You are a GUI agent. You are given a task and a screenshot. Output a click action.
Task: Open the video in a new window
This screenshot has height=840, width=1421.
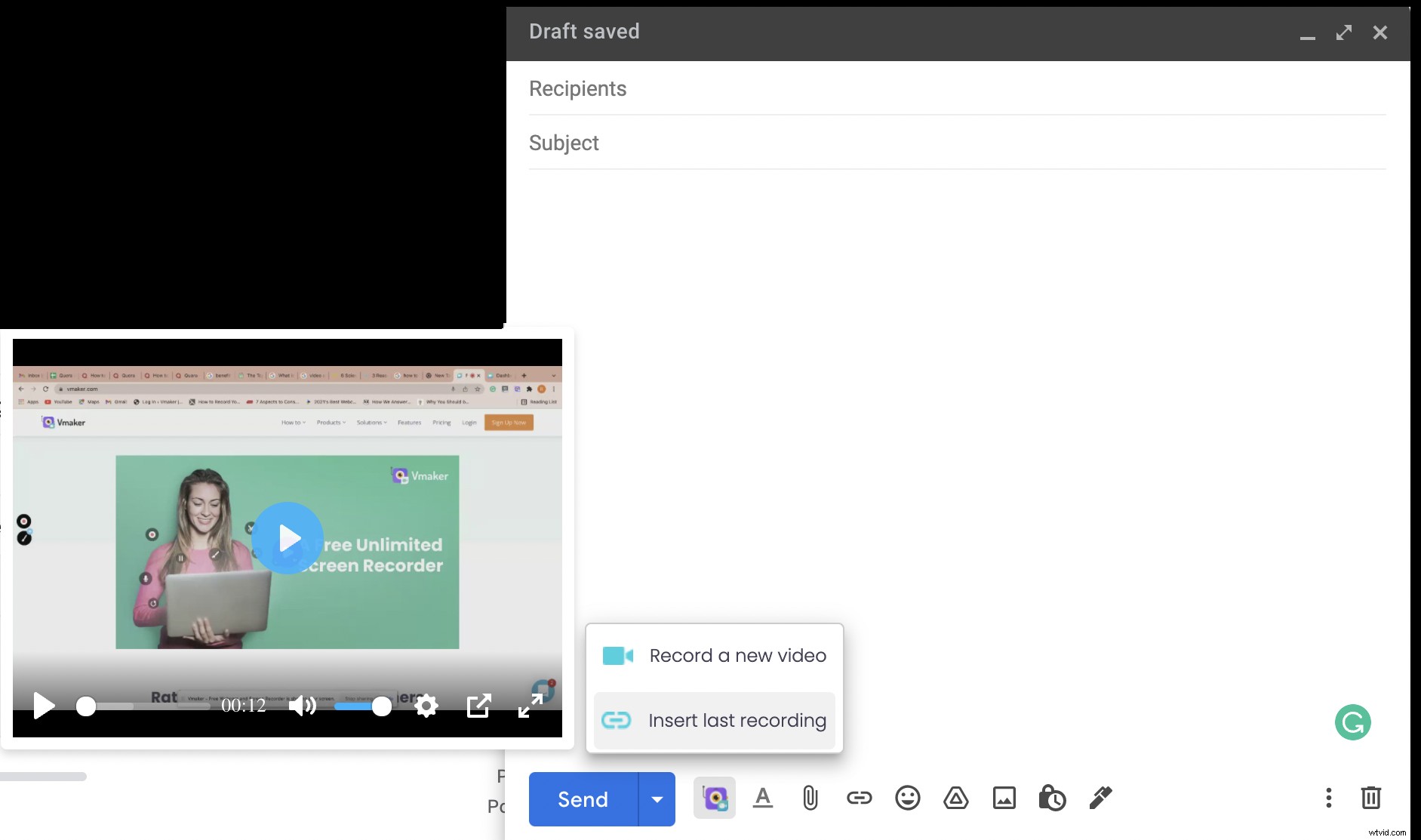[478, 706]
